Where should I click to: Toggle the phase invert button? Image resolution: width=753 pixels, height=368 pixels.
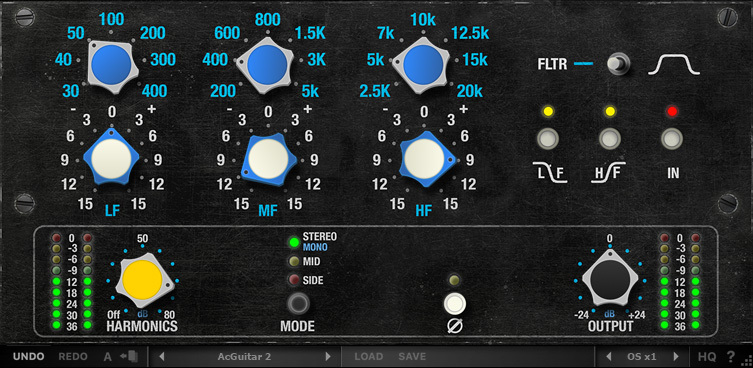(455, 304)
